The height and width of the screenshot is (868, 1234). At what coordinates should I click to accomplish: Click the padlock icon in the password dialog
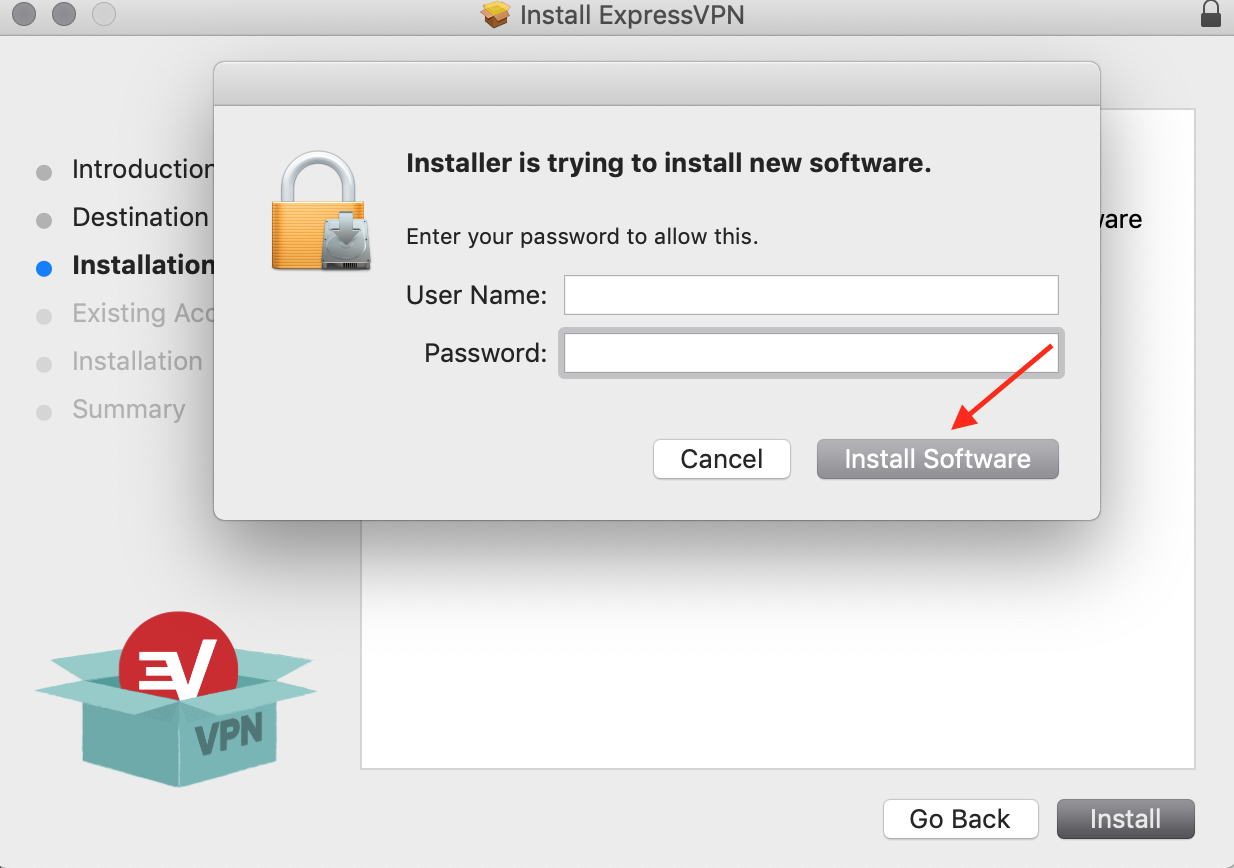click(320, 210)
